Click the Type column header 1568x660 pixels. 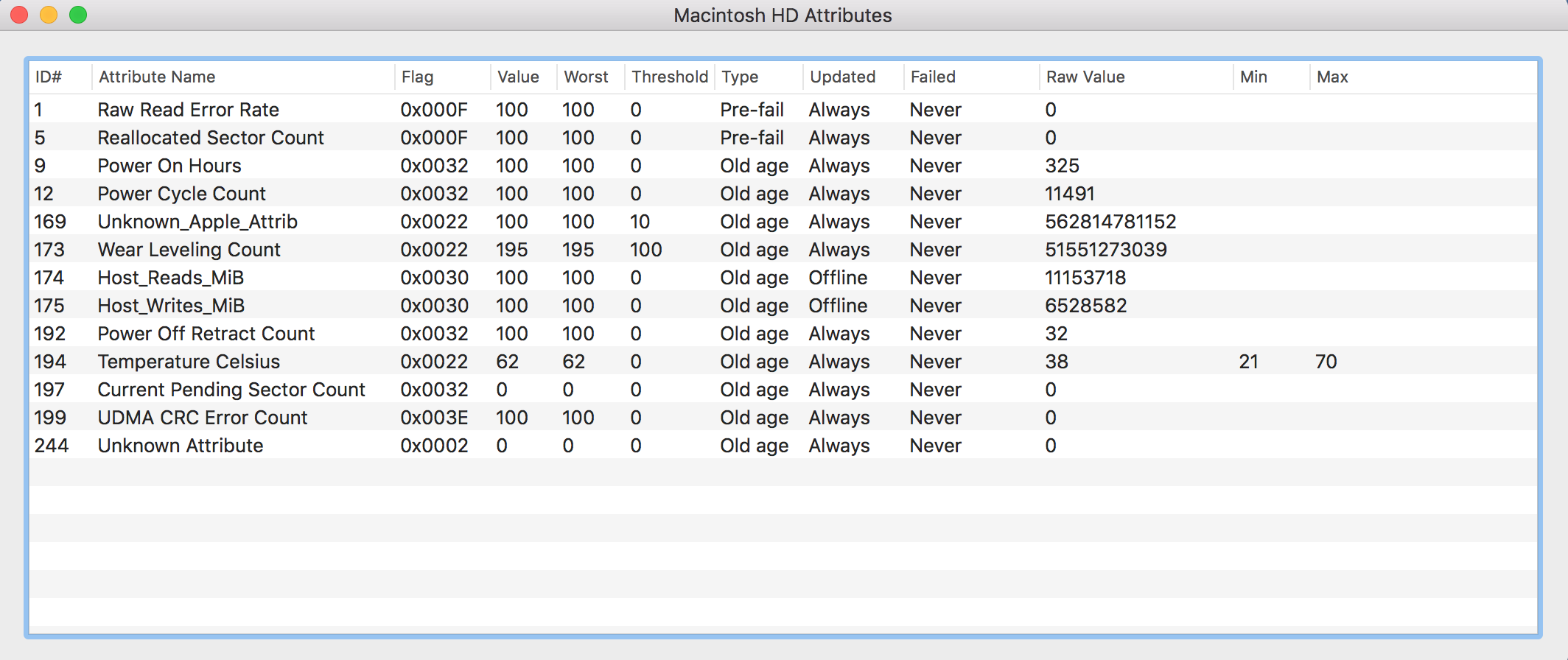(759, 77)
